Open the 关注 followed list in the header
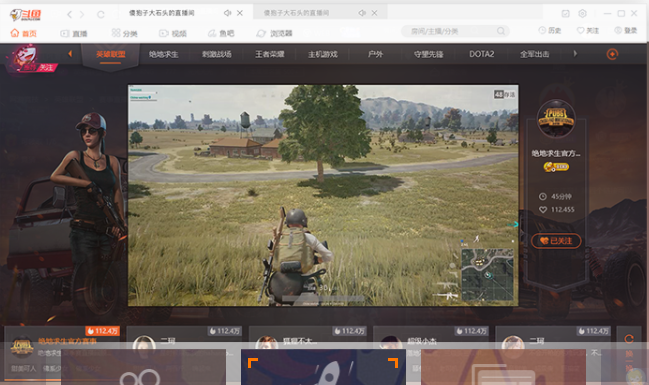 coord(588,31)
